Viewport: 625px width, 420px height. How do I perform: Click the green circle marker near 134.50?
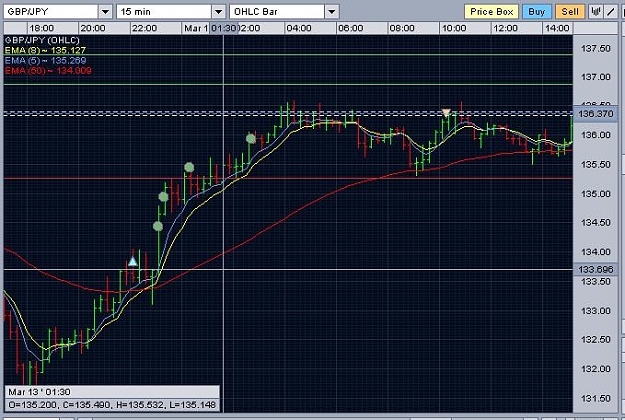158,226
